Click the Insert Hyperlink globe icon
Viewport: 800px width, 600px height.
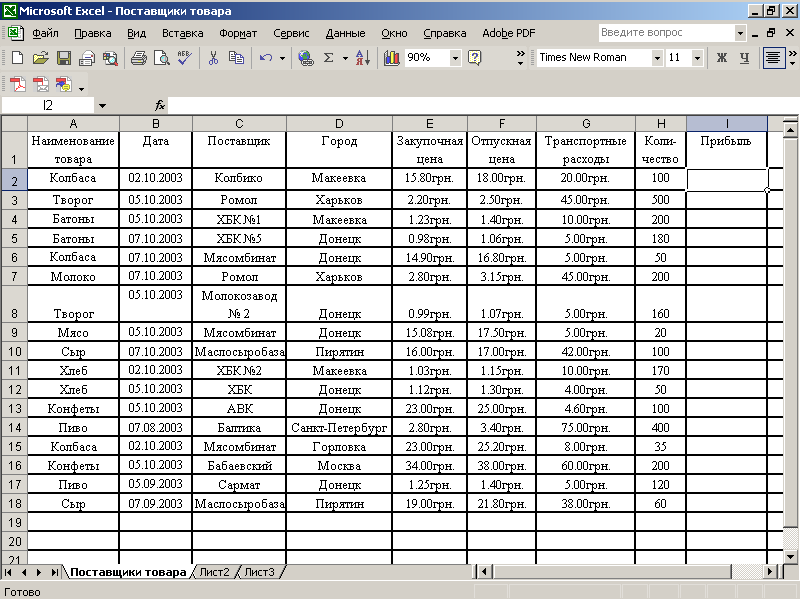306,58
